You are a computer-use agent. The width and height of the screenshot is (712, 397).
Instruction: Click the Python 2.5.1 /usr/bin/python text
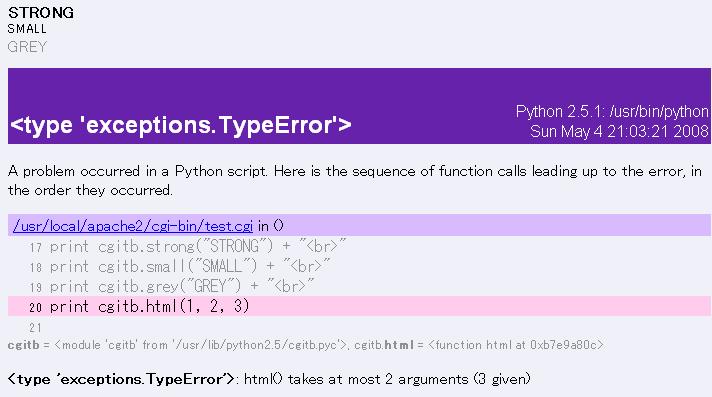tap(612, 111)
